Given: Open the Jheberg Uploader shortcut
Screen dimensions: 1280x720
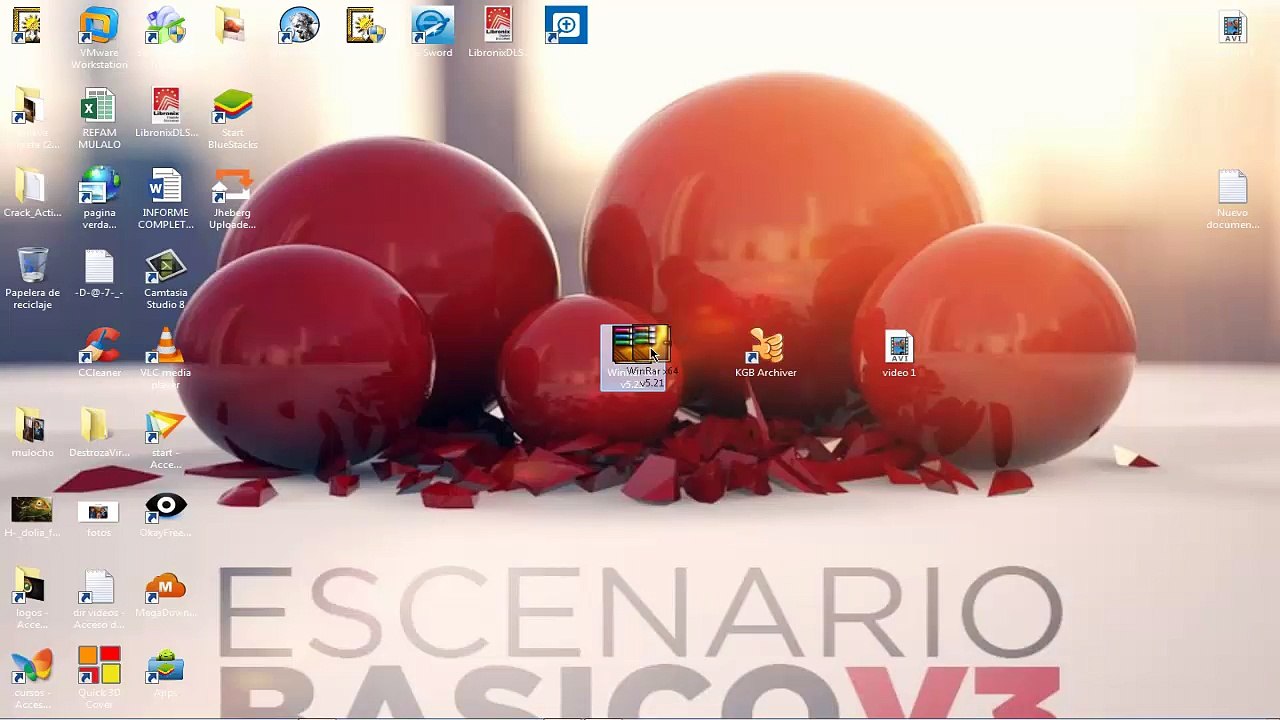Looking at the screenshot, I should click(x=233, y=199).
